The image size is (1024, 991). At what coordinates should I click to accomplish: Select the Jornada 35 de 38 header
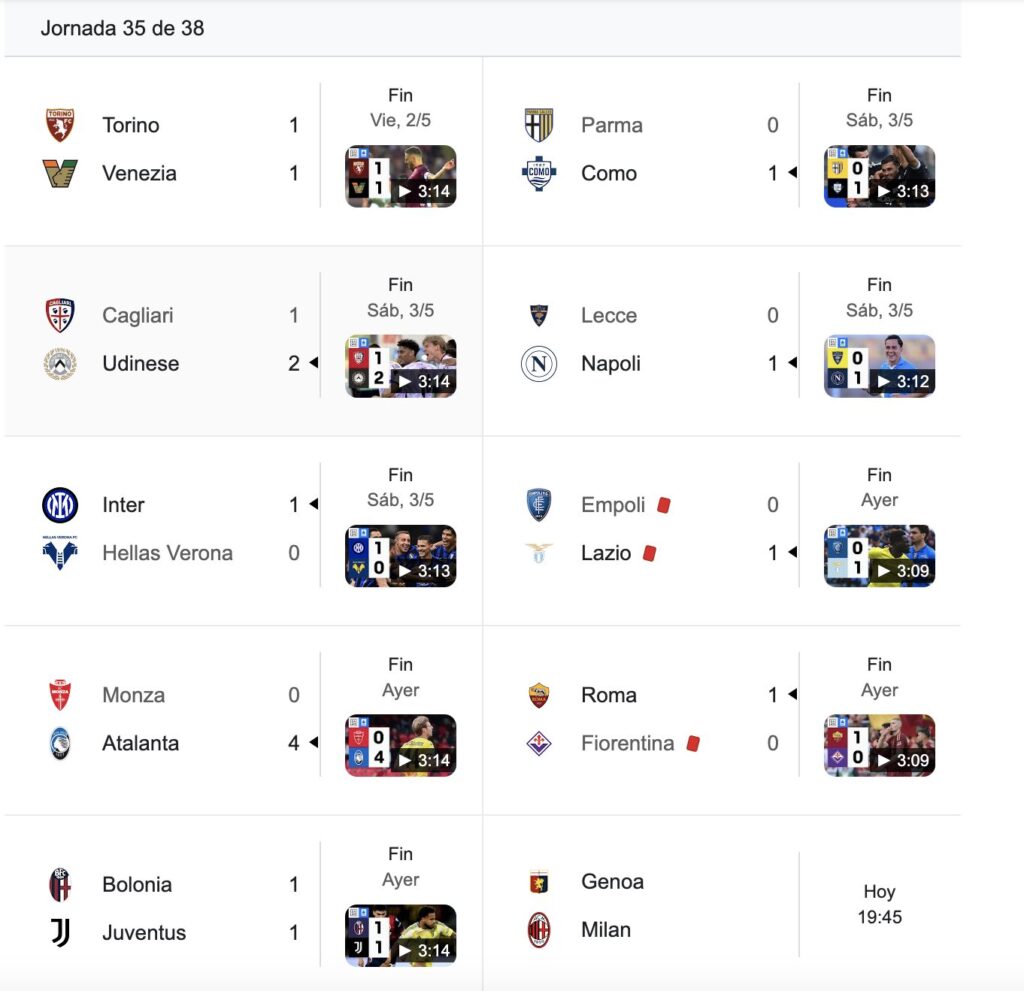point(122,28)
